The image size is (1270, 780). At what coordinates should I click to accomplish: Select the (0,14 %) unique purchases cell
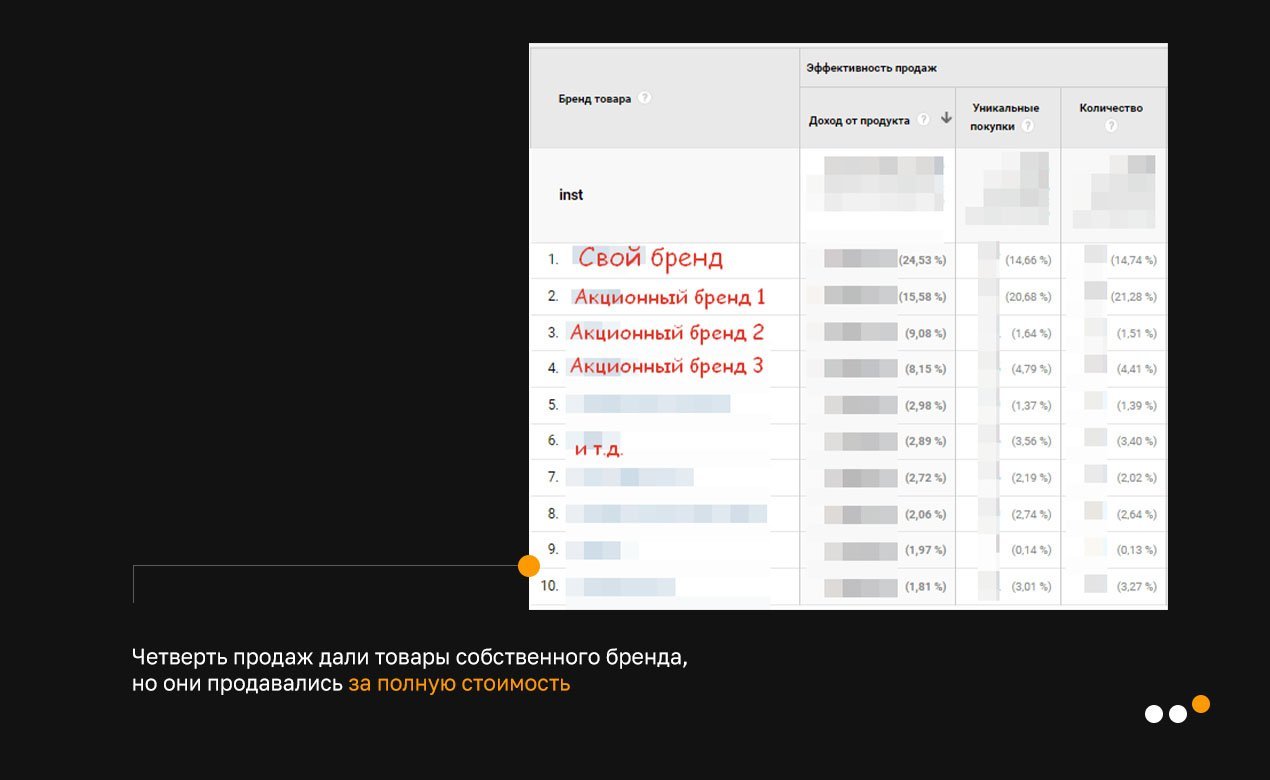(1031, 550)
